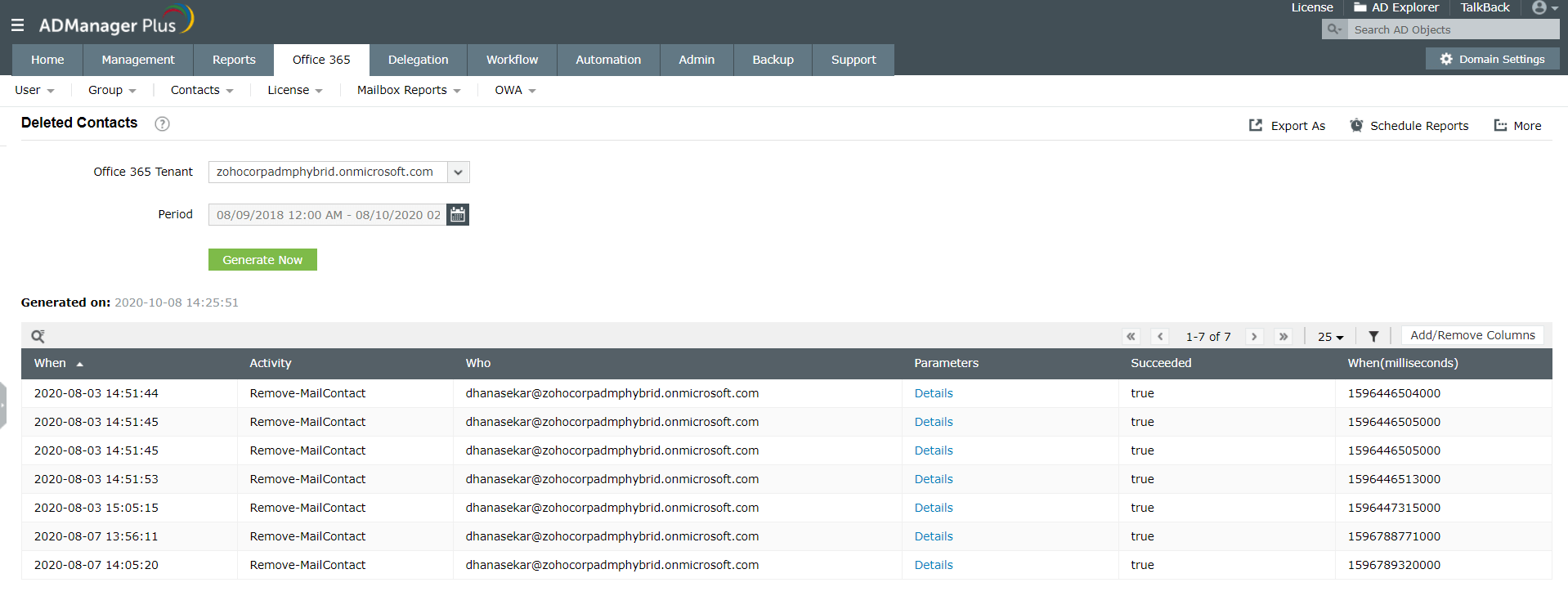Viewport: 1568px width, 596px height.
Task: Go to the last page of results
Action: point(1284,336)
